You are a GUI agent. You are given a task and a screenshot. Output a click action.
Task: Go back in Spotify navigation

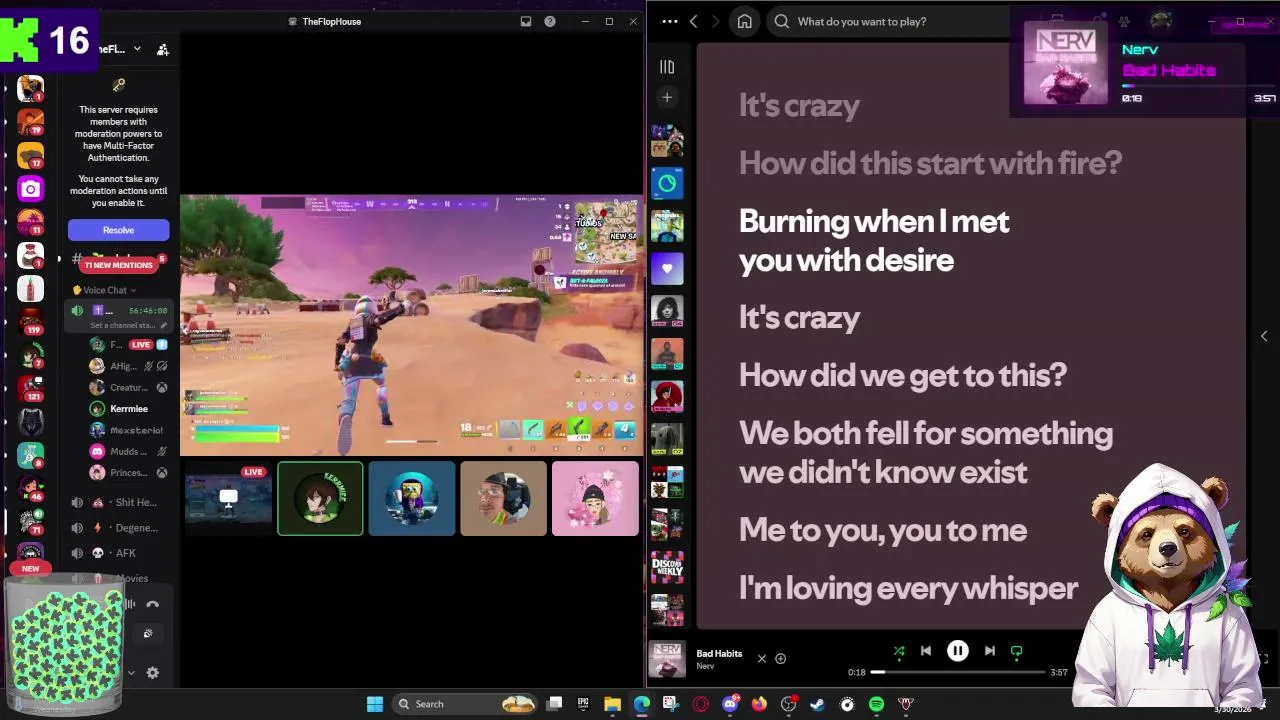pos(693,21)
